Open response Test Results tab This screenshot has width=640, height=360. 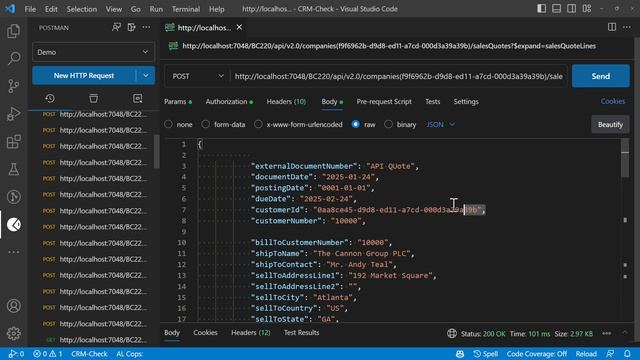(x=301, y=333)
